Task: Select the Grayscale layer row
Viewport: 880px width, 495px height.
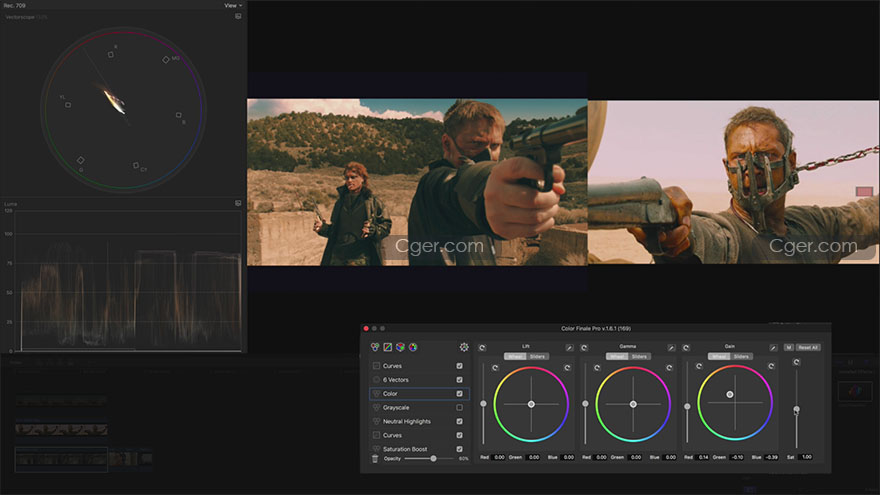Action: click(419, 407)
